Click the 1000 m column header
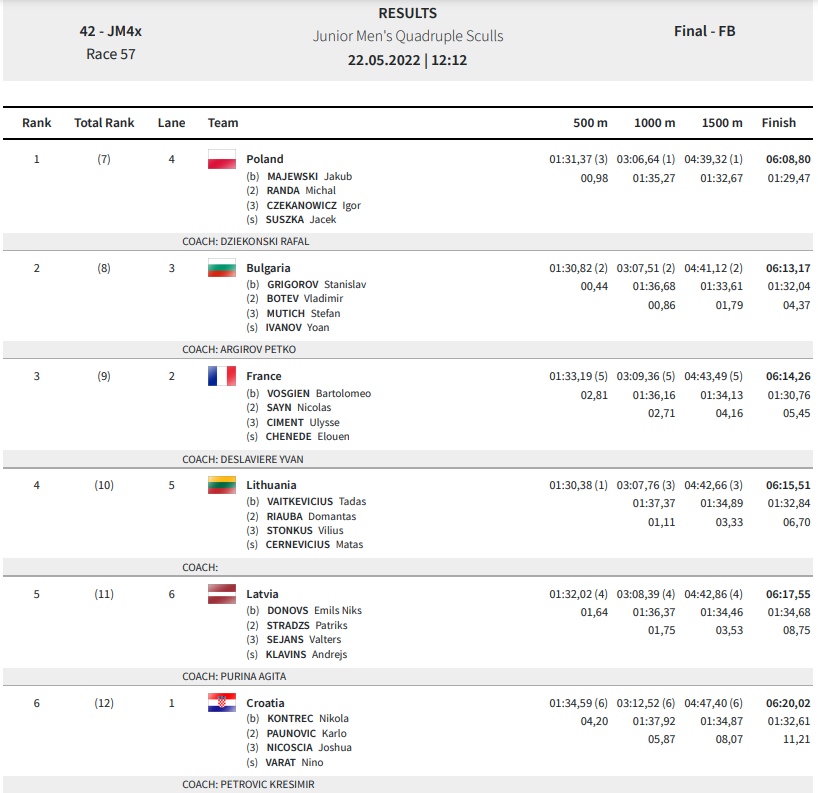The width and height of the screenshot is (818, 793). click(654, 123)
